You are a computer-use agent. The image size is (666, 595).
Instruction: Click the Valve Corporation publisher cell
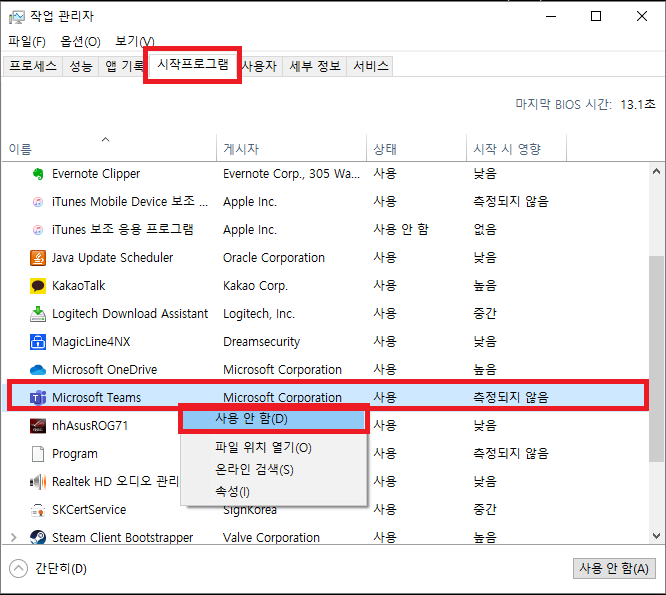pos(271,538)
